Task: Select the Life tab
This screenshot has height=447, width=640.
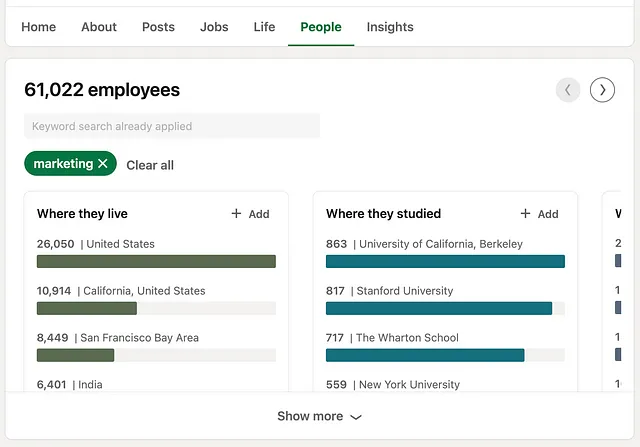Action: point(264,27)
